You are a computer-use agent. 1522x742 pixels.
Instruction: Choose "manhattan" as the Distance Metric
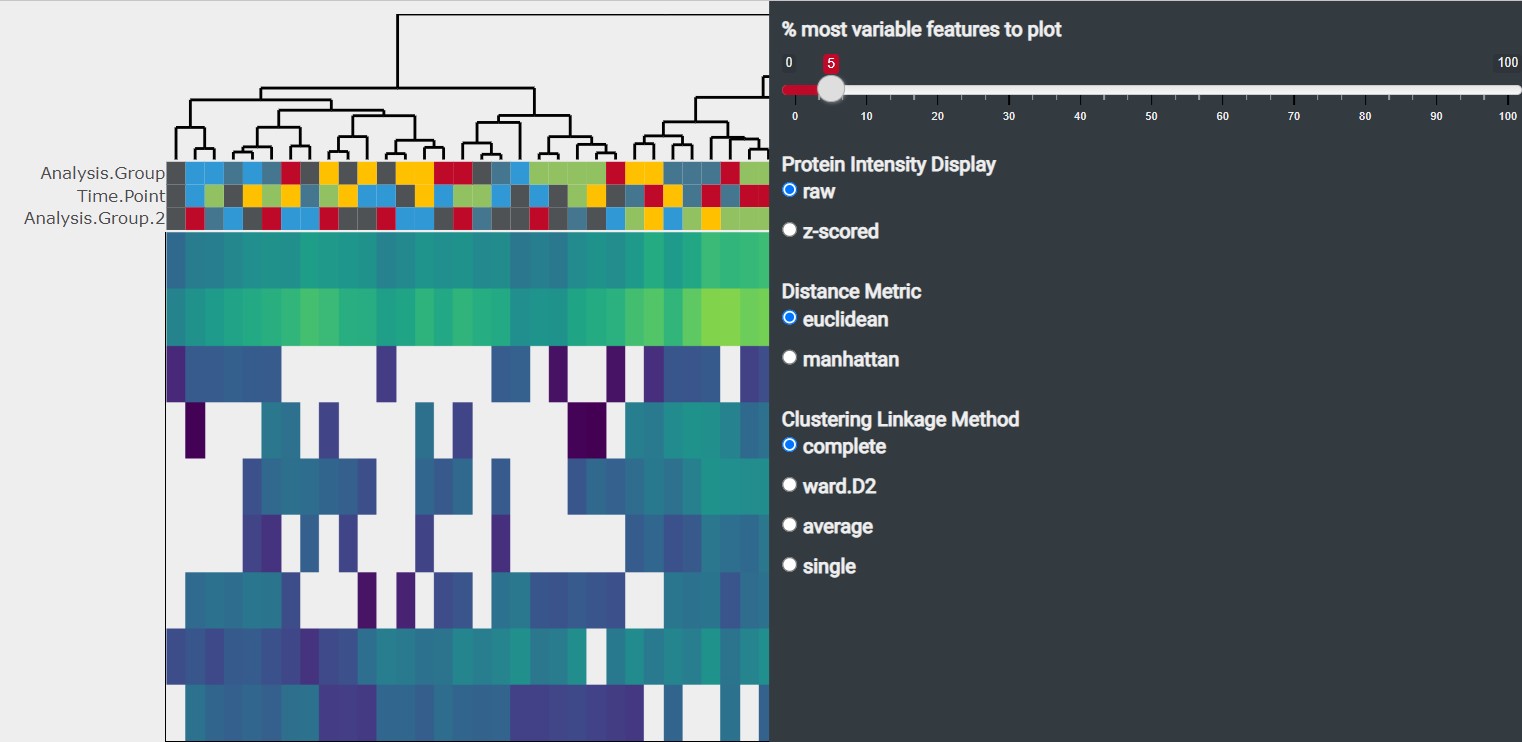pos(790,357)
